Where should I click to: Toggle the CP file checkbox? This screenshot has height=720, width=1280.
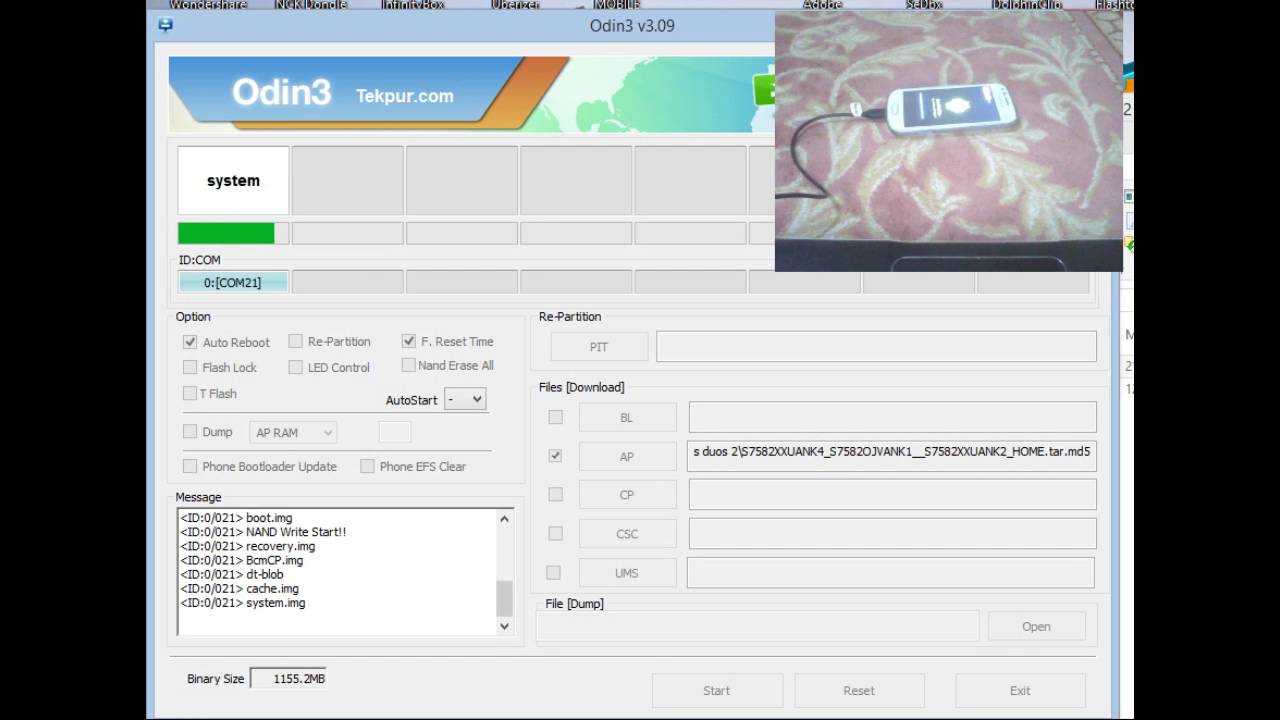555,494
